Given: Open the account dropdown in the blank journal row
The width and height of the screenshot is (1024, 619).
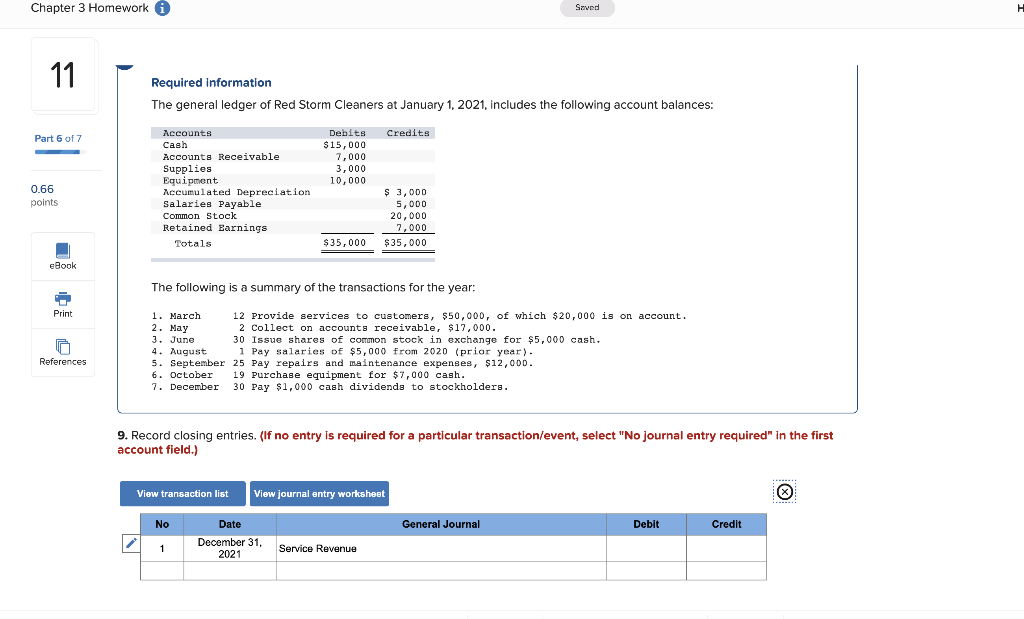Looking at the screenshot, I should point(440,571).
